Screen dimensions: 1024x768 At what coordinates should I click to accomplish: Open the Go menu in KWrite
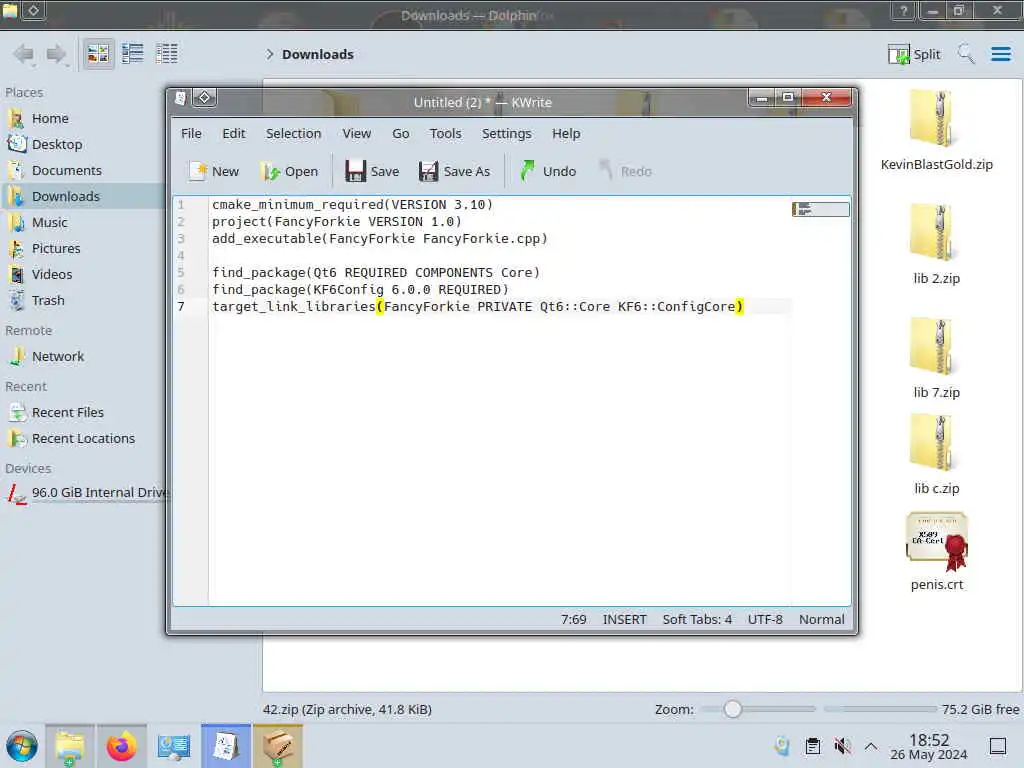(400, 133)
